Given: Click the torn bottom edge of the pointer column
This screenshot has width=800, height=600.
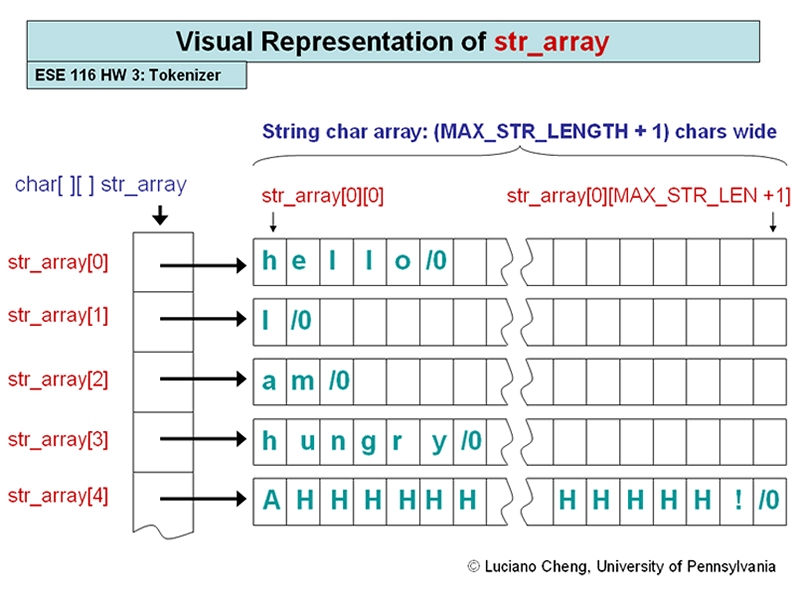Looking at the screenshot, I should 162,533.
